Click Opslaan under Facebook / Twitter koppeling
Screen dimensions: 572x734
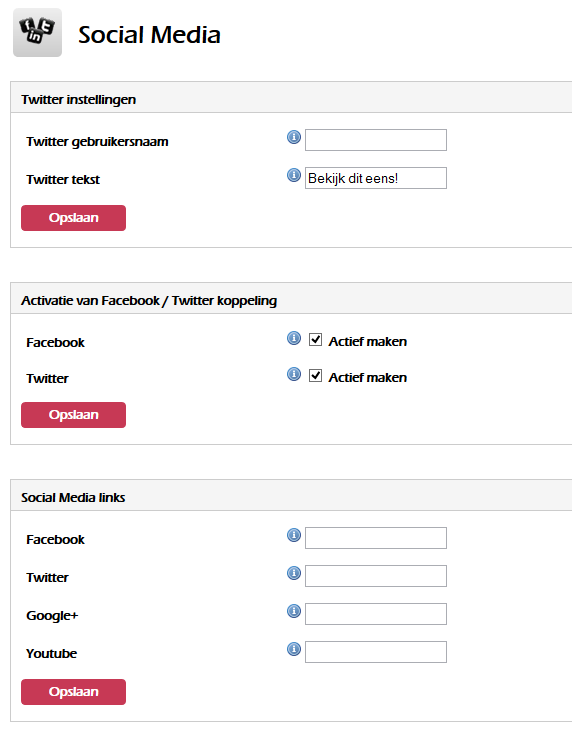click(x=73, y=415)
